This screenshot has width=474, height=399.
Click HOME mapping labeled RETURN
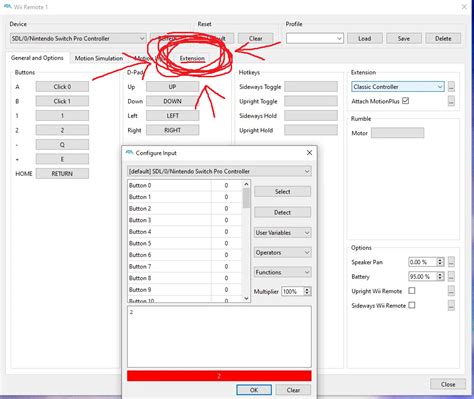pyautogui.click(x=62, y=174)
